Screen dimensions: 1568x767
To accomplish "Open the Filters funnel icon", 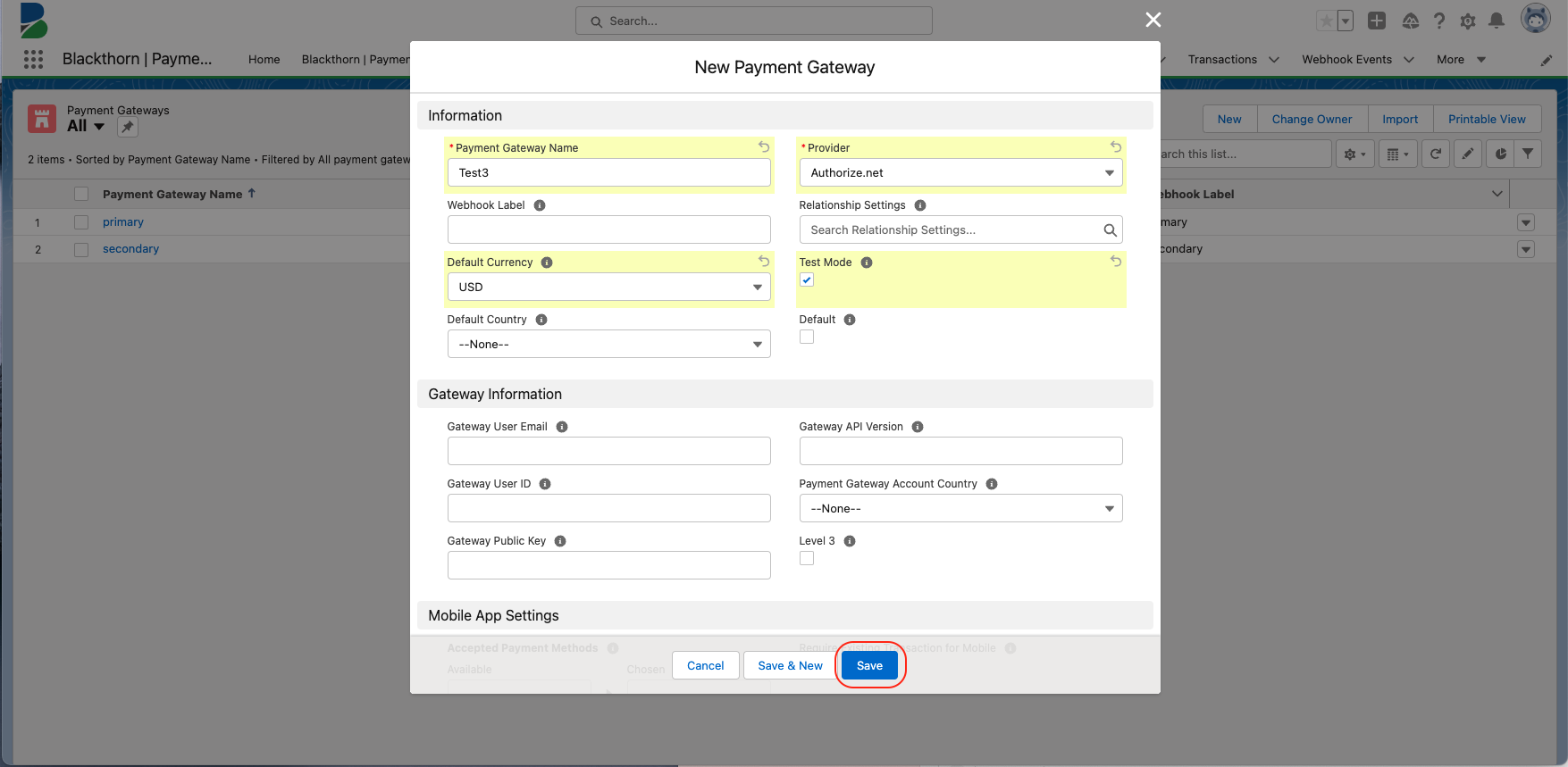I will tap(1529, 154).
